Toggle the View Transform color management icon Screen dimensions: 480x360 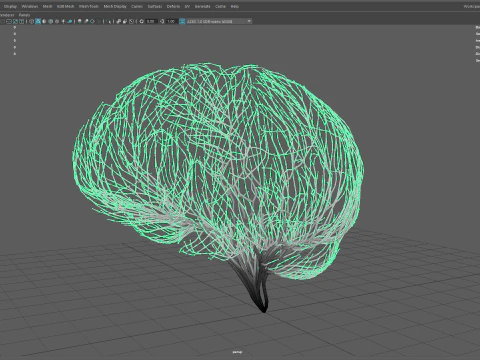pyautogui.click(x=182, y=21)
